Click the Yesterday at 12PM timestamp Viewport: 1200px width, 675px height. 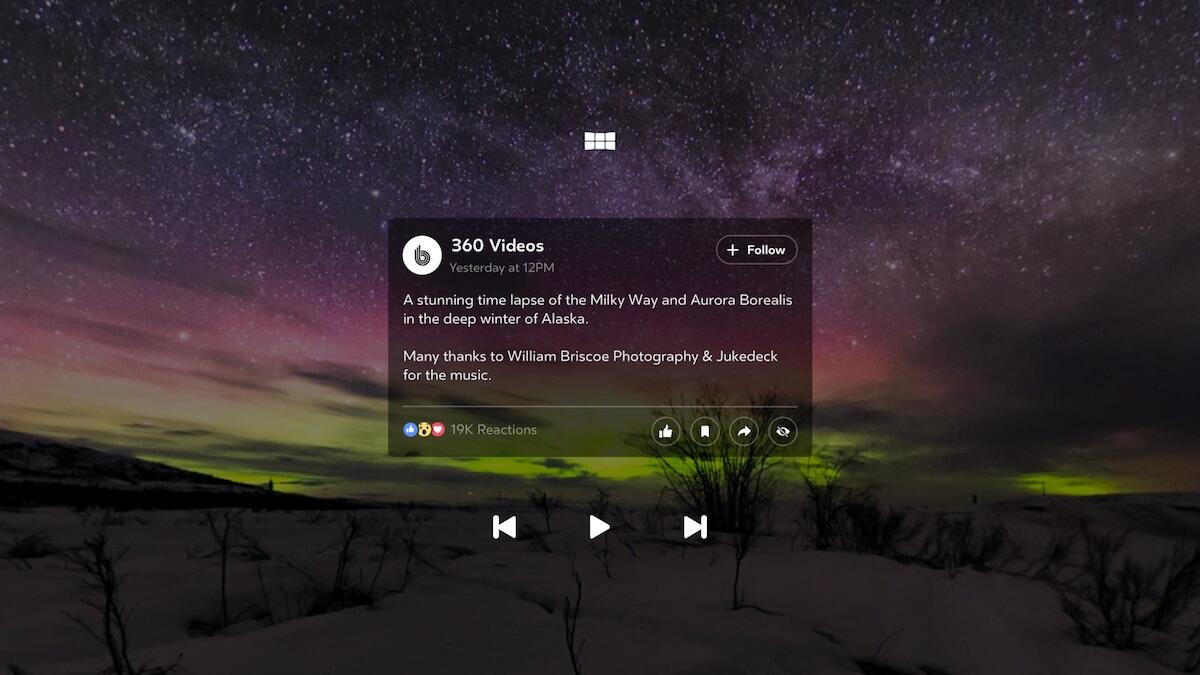point(501,268)
